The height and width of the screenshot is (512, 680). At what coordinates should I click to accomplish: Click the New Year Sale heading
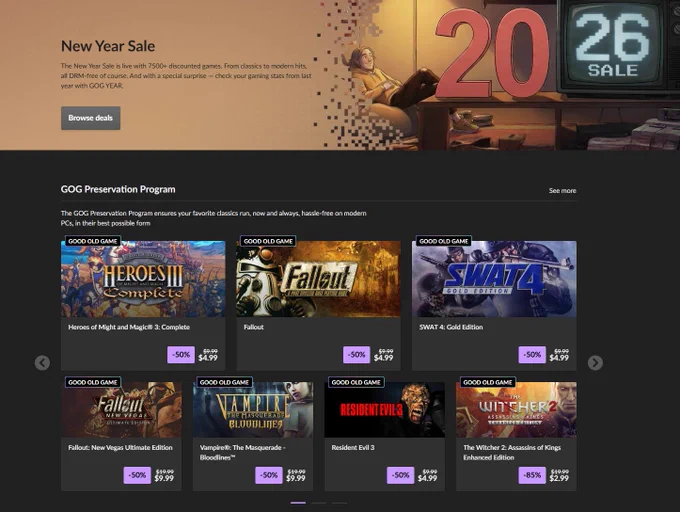tap(108, 46)
